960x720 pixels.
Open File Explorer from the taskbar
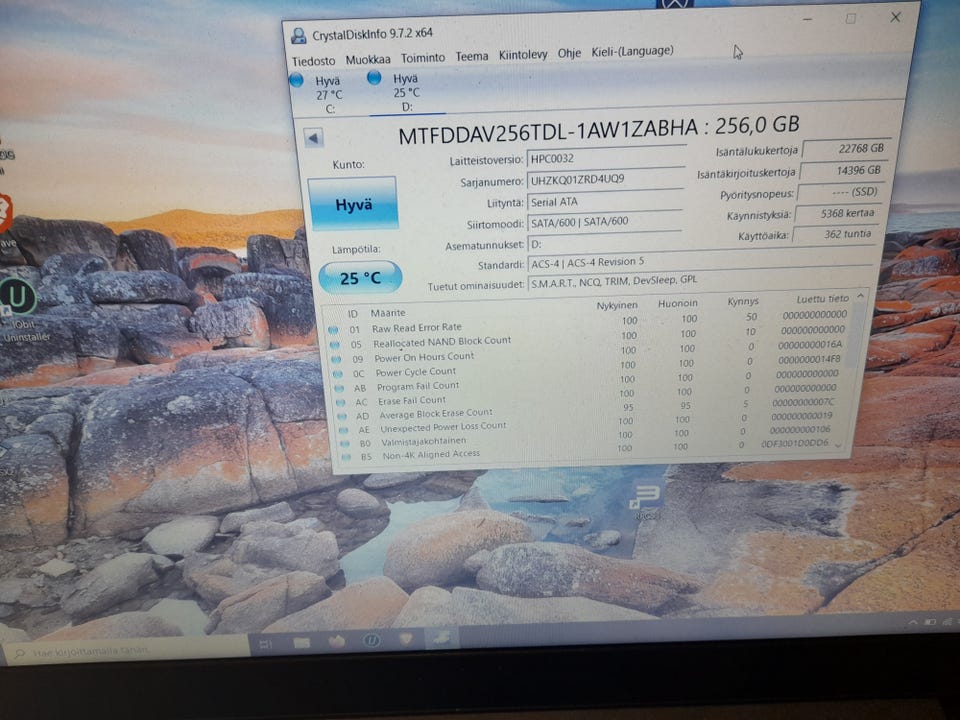301,642
